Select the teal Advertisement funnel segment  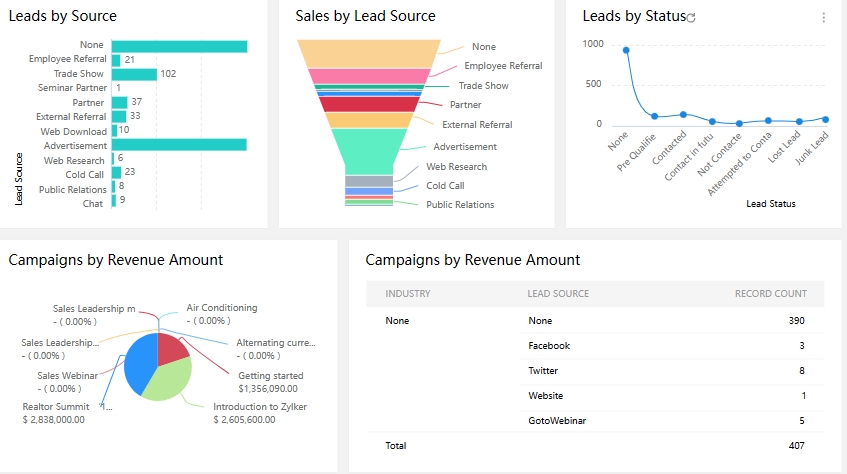coord(369,151)
